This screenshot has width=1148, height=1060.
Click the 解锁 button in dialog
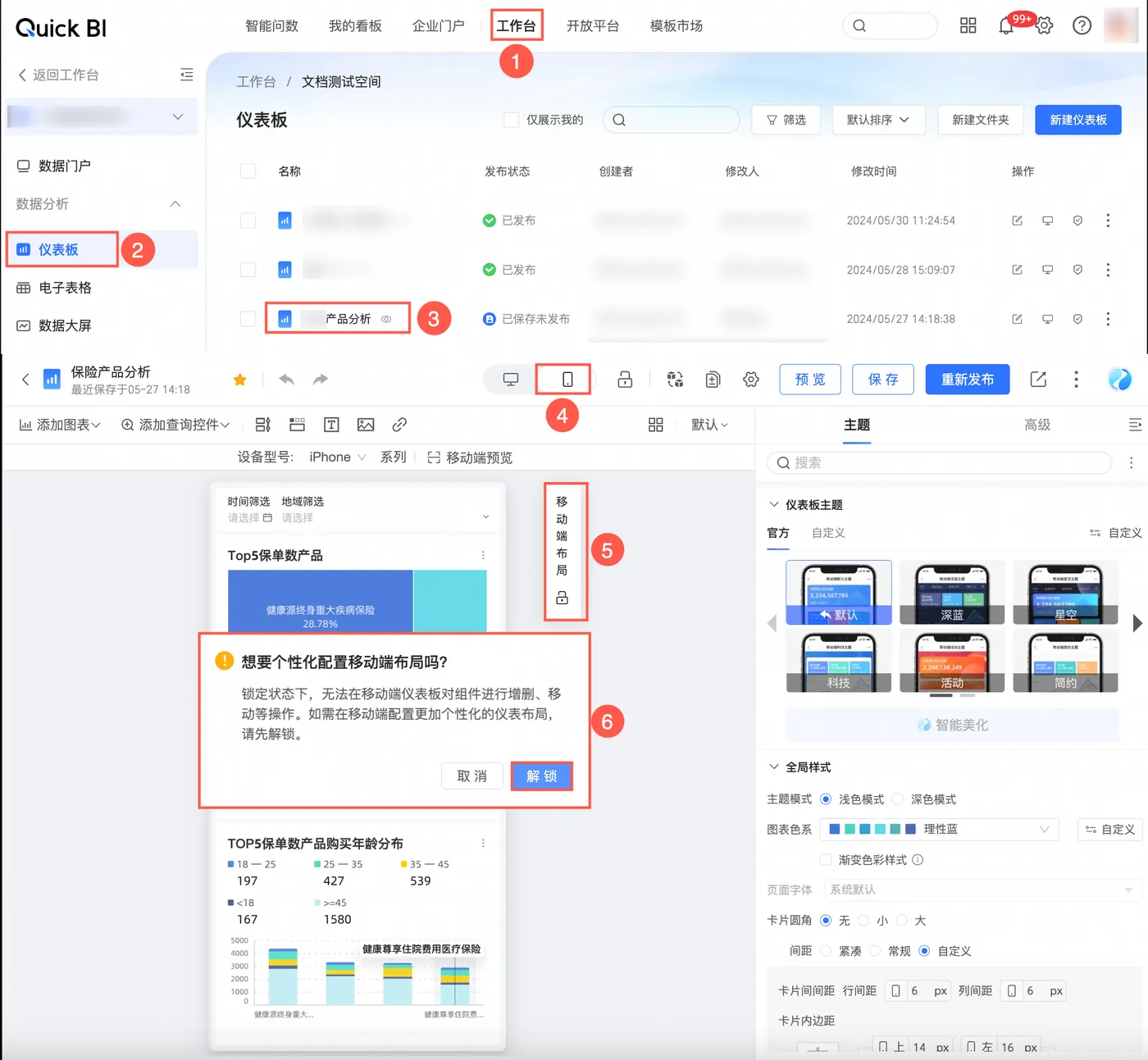click(x=541, y=776)
